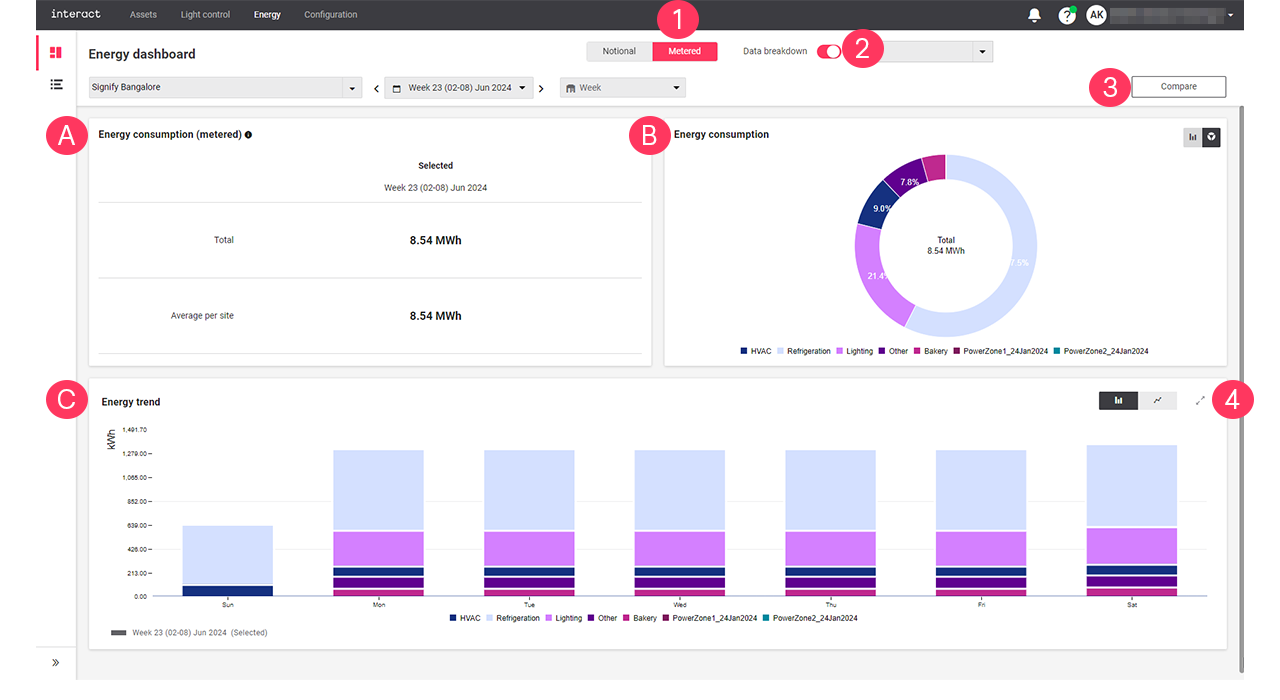Open the Week 23 date picker

point(459,87)
